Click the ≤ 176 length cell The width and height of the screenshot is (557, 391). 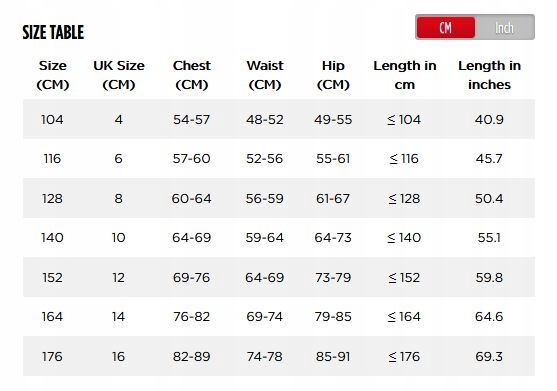404,356
